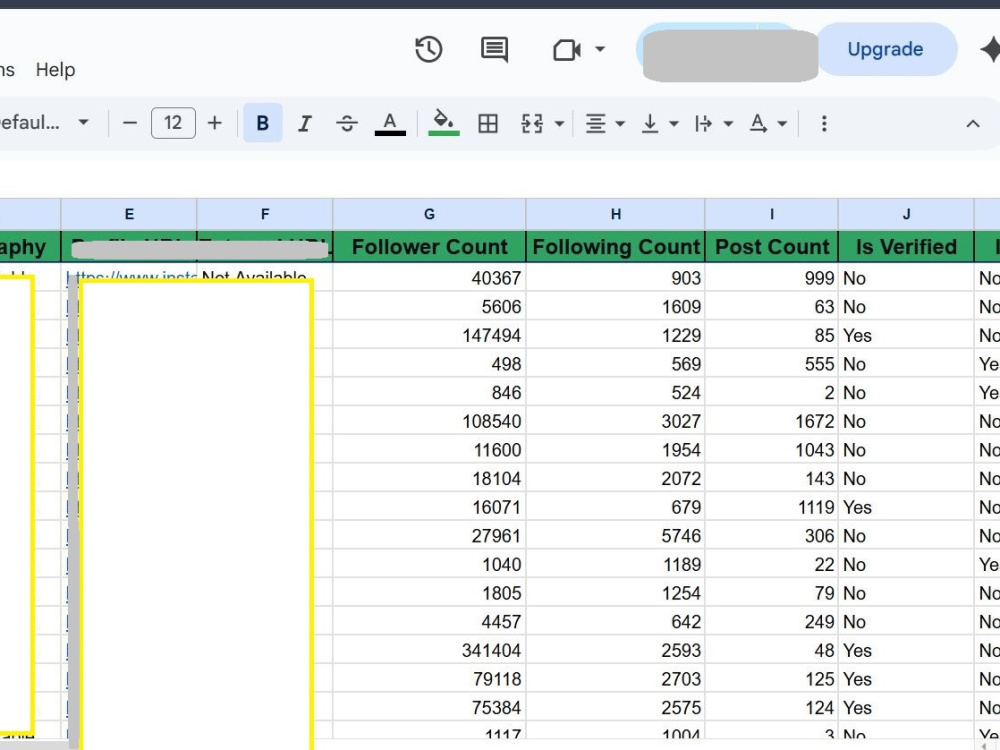The height and width of the screenshot is (750, 1000).
Task: Select following count cell 903
Action: (x=615, y=278)
